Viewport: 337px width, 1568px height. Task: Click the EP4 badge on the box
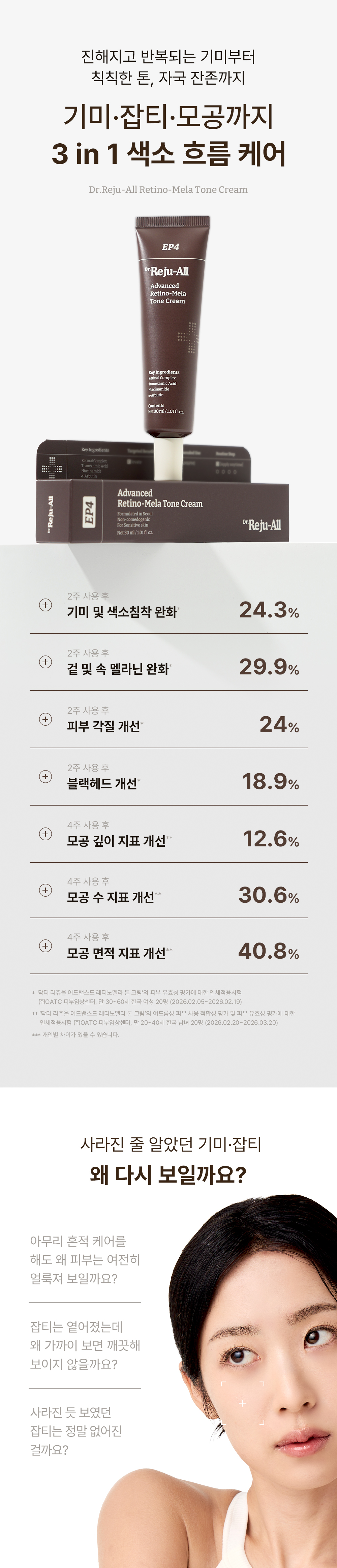[x=89, y=512]
